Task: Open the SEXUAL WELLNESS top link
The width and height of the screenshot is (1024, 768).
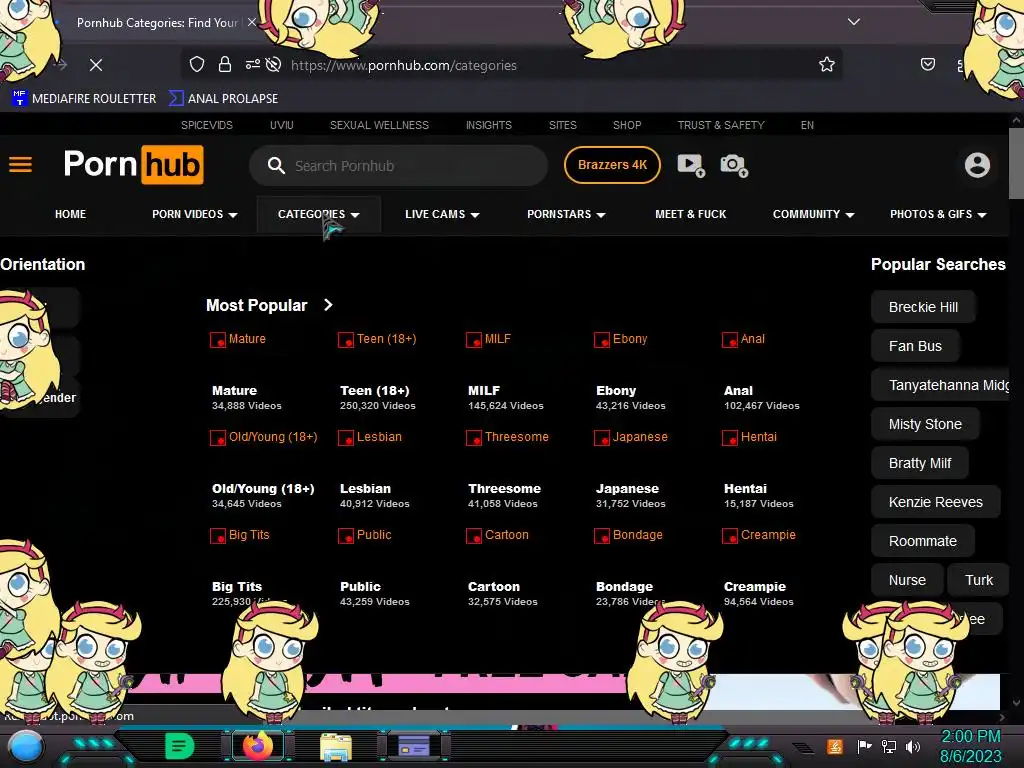Action: point(379,125)
